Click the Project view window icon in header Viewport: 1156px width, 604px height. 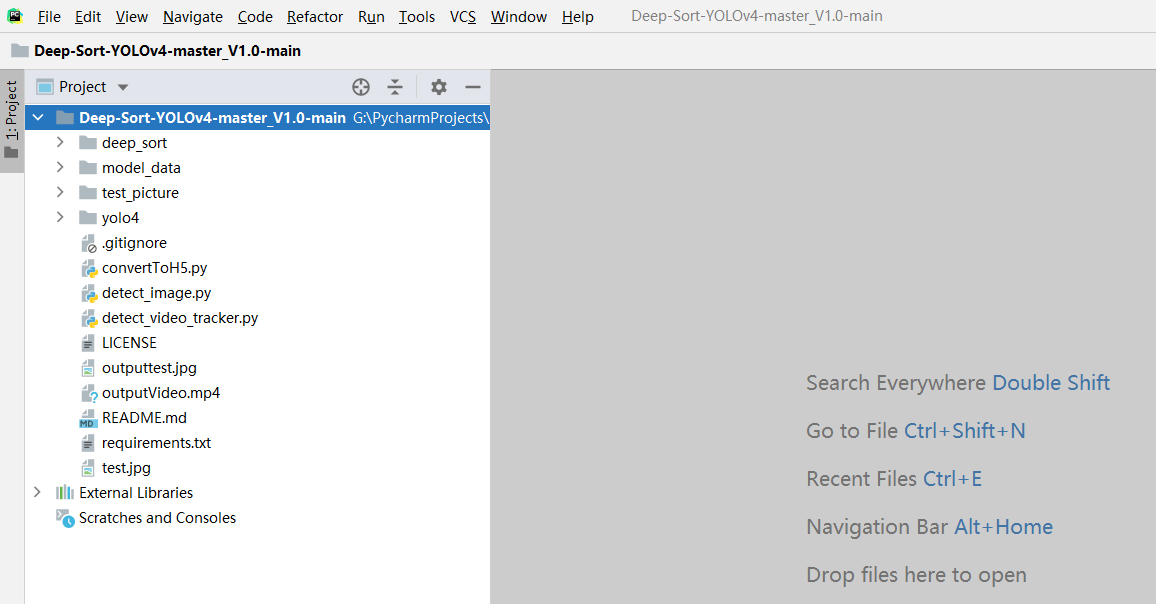click(45, 87)
